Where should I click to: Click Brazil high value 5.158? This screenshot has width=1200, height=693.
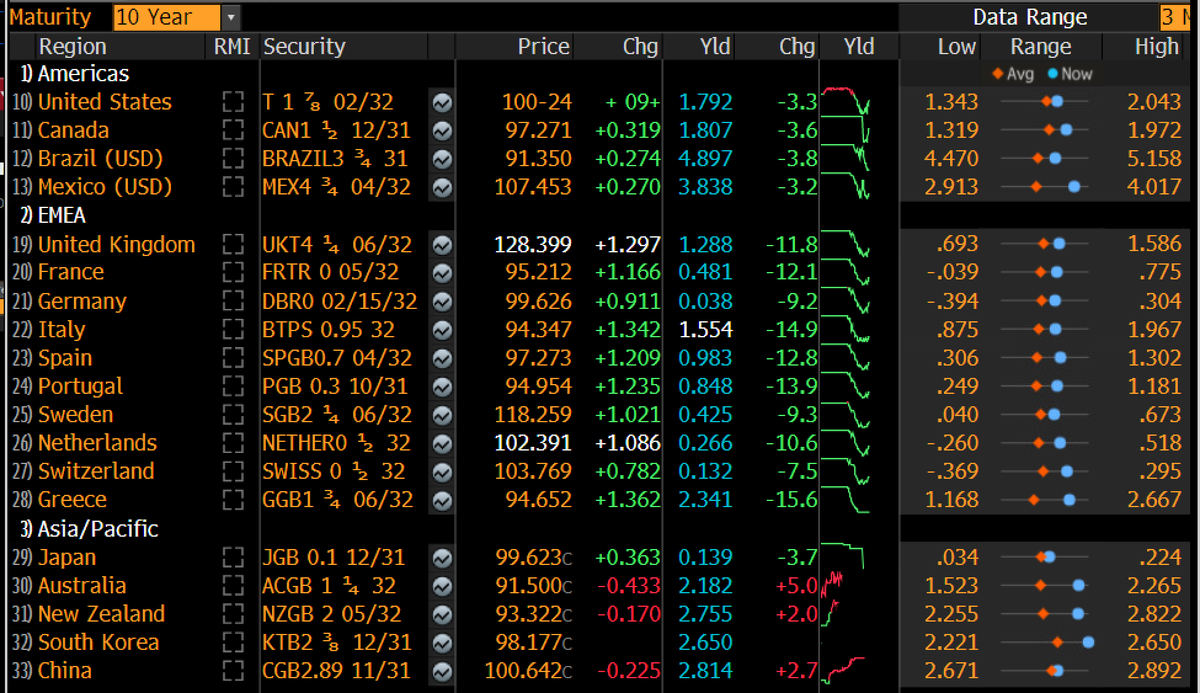click(x=1154, y=159)
